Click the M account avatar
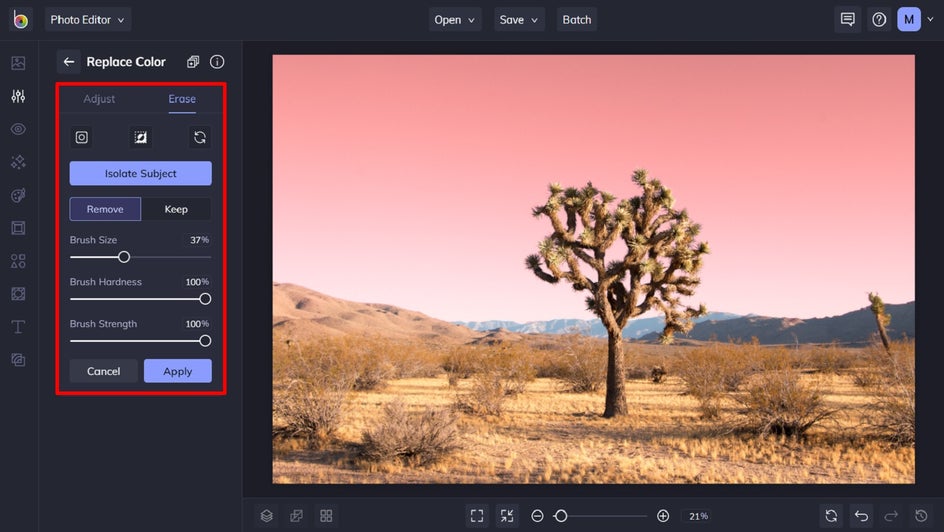944x532 pixels. [908, 19]
